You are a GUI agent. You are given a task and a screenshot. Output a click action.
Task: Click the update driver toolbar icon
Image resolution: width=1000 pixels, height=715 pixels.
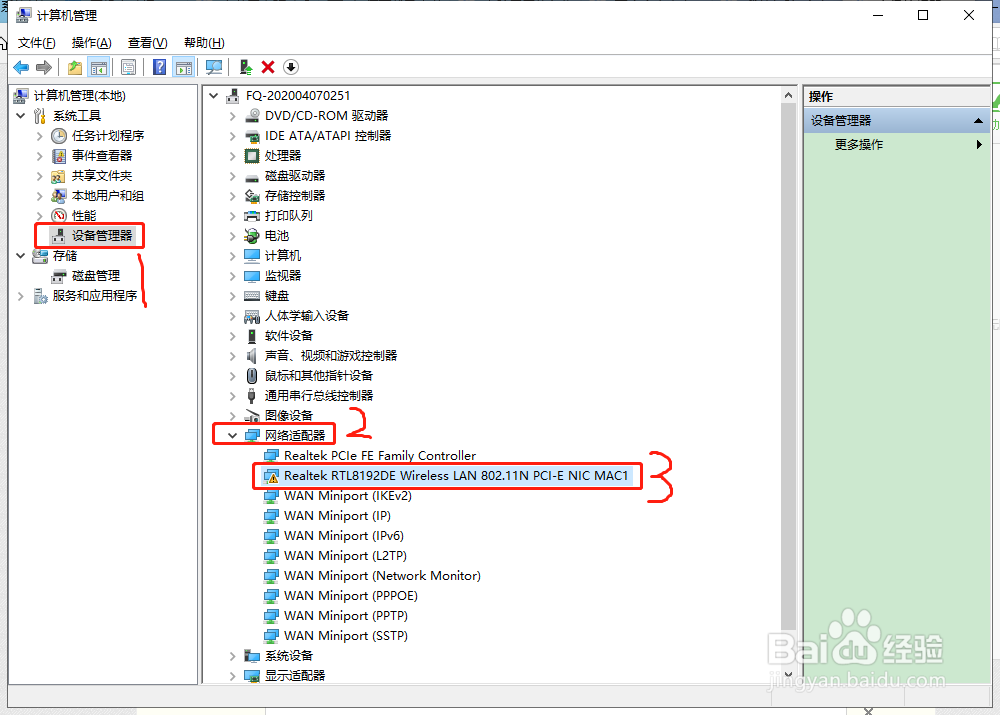(x=246, y=67)
